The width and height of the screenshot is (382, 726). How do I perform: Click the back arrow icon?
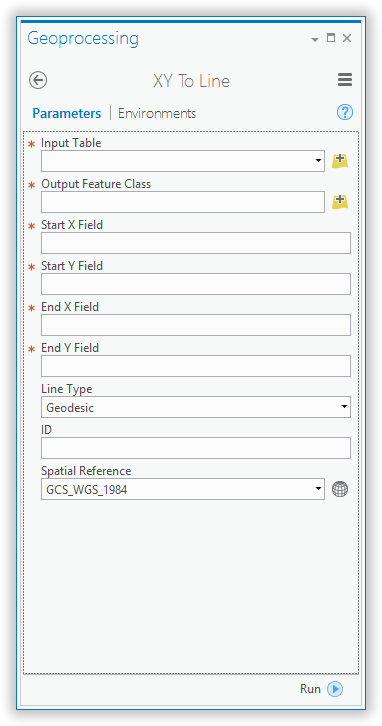(38, 80)
